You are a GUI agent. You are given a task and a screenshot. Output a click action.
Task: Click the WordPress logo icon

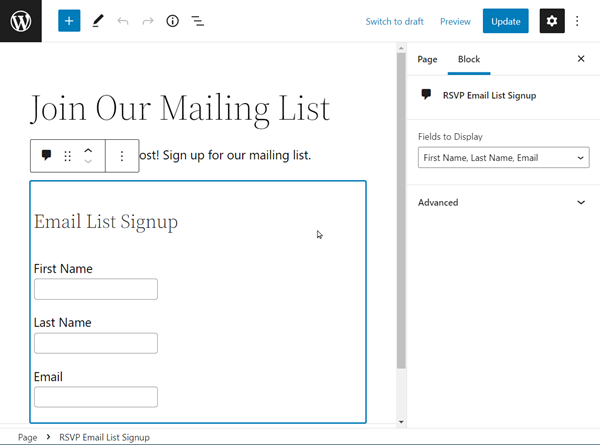point(21,21)
